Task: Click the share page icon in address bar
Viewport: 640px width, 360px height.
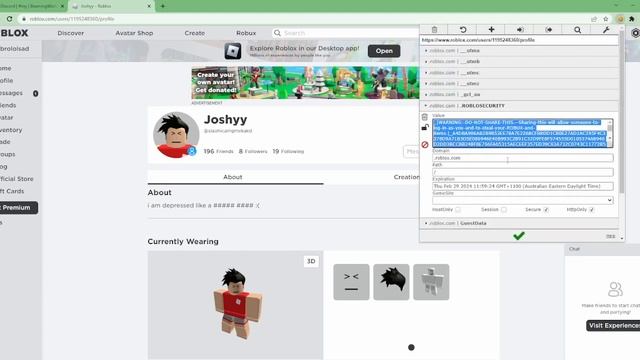Action: tap(594, 19)
